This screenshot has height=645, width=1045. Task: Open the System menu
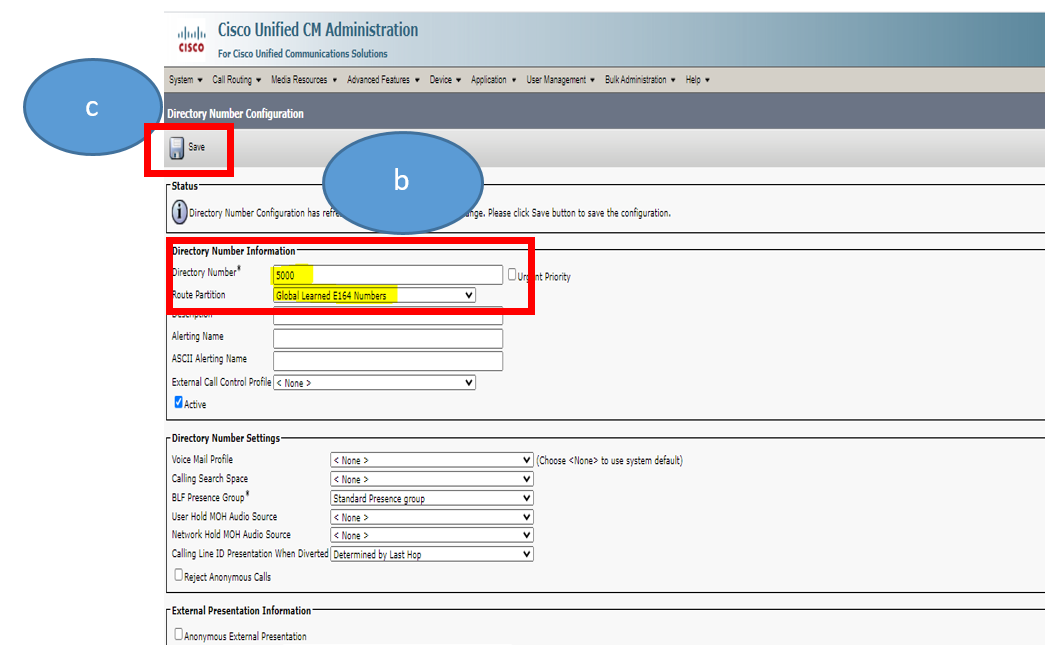(x=185, y=79)
